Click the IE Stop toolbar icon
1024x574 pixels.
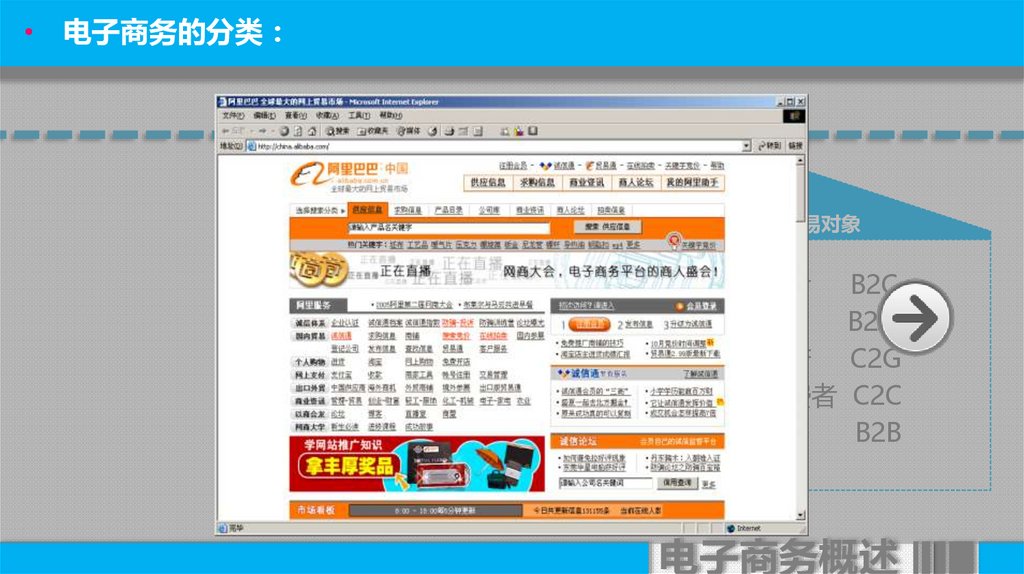[x=284, y=131]
